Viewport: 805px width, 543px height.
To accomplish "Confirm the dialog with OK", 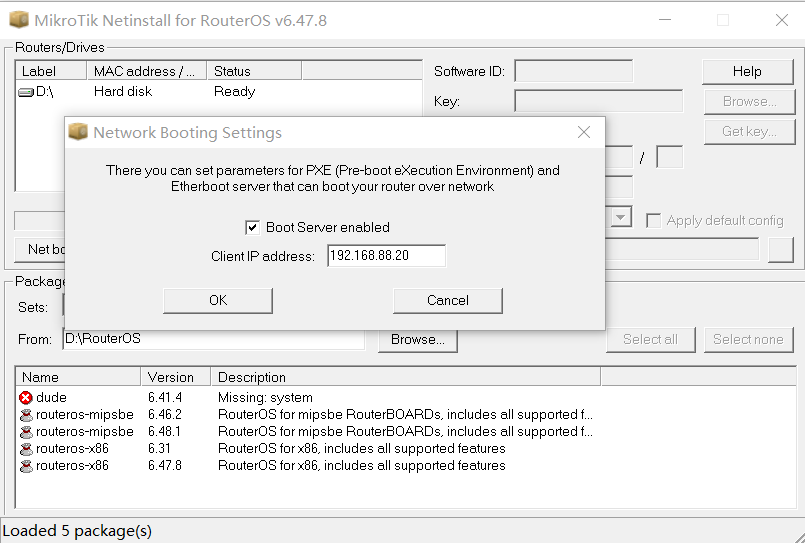I will point(218,300).
